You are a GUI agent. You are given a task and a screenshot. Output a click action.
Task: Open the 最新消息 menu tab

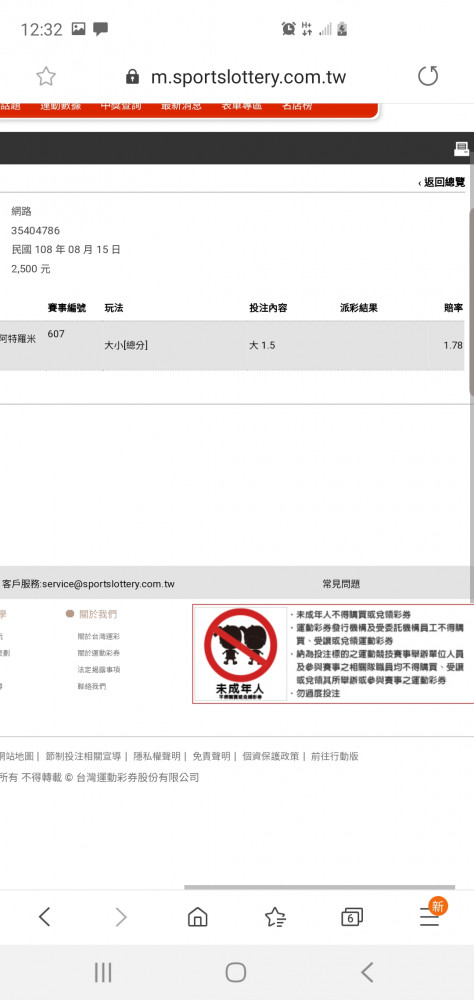tap(181, 106)
